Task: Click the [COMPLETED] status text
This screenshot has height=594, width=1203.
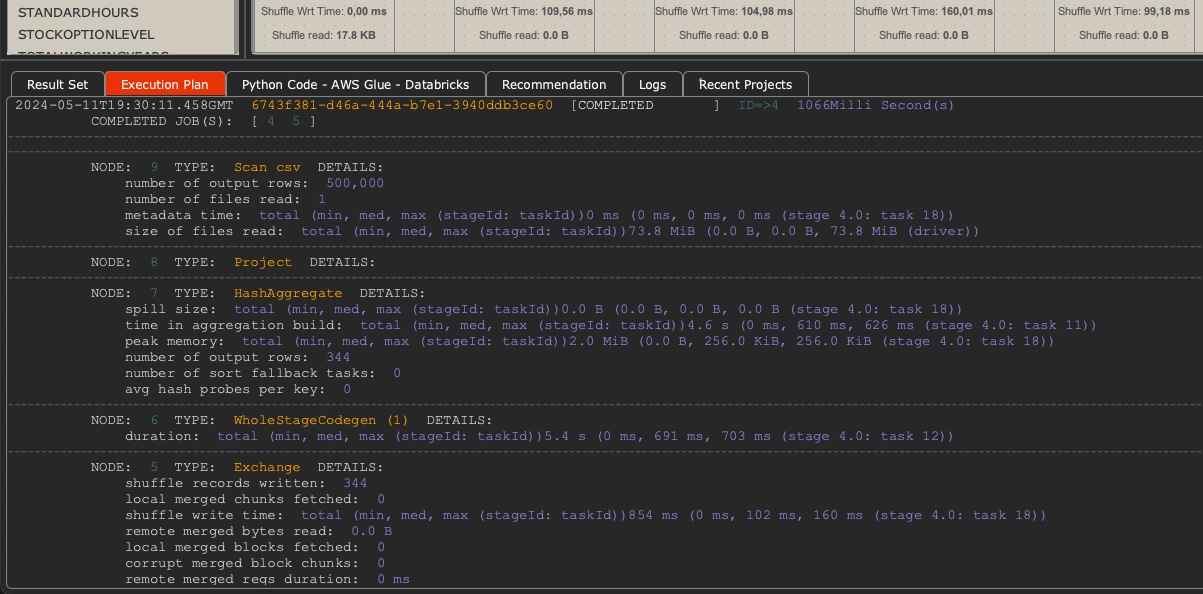Action: (645, 105)
